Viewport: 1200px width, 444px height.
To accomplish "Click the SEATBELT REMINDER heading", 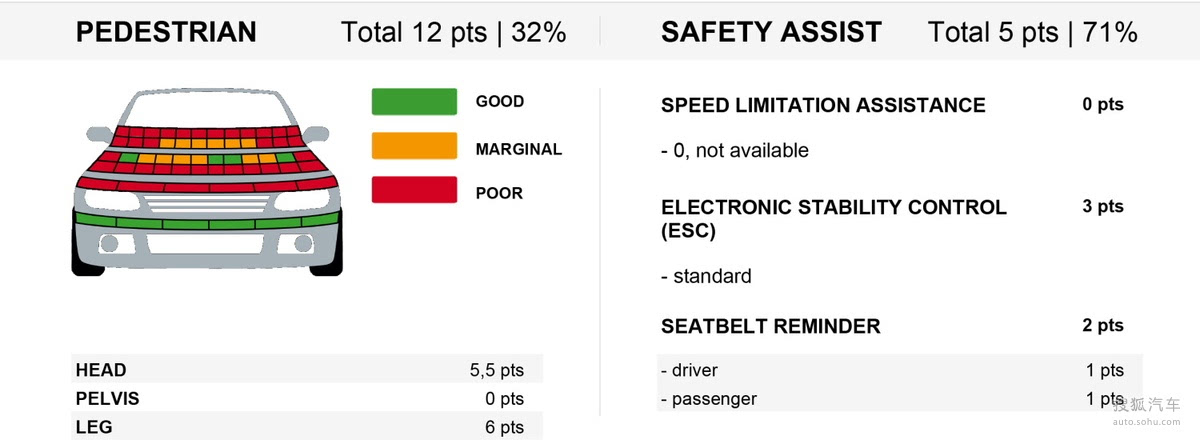I will [x=771, y=326].
